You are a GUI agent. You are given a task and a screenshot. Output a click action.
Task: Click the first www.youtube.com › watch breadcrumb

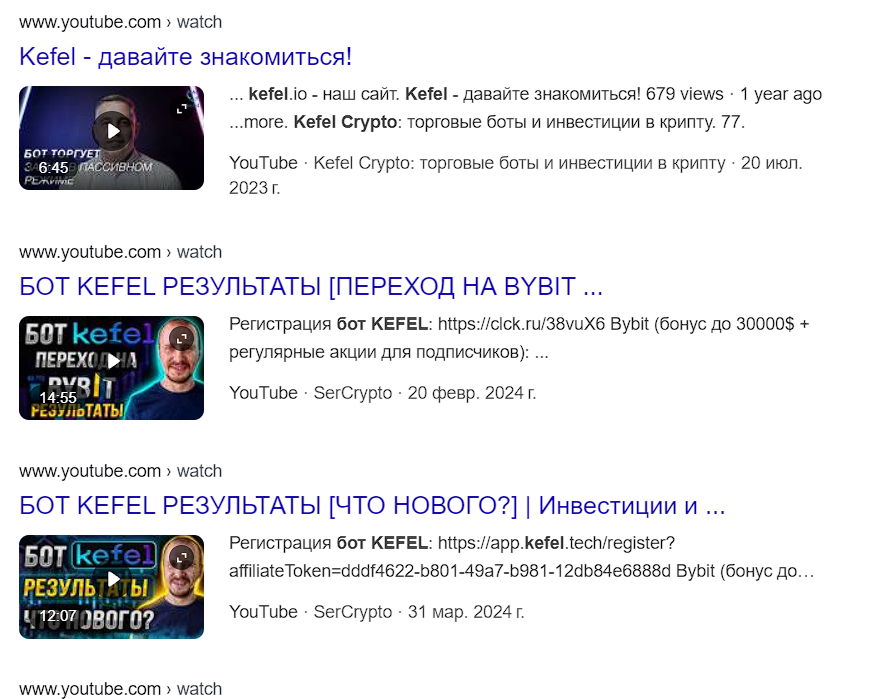pyautogui.click(x=120, y=22)
